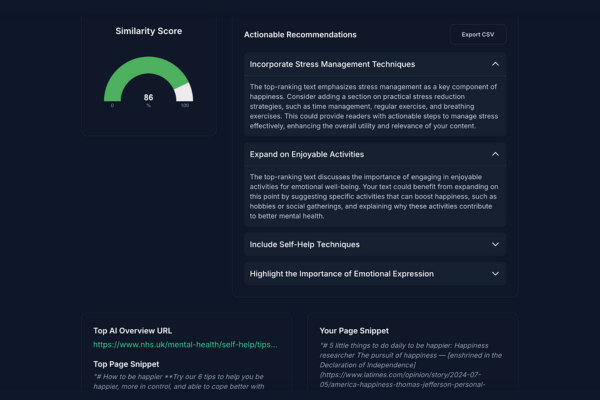Select the Actionable Recommendations heading
This screenshot has width=600, height=400.
pos(300,35)
